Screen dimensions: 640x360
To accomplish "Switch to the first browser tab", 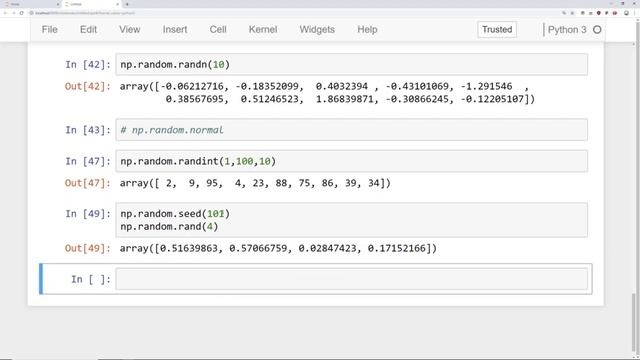I will coord(31,4).
